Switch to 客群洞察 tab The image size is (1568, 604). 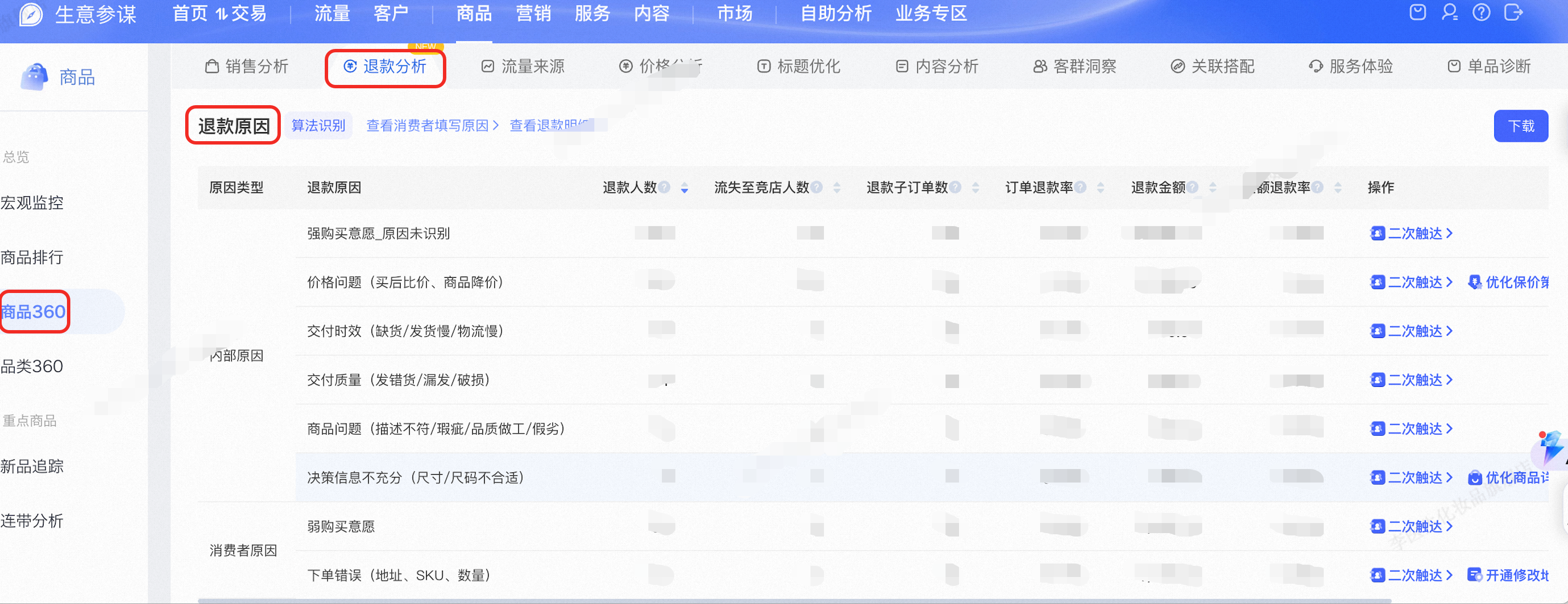pyautogui.click(x=1075, y=66)
